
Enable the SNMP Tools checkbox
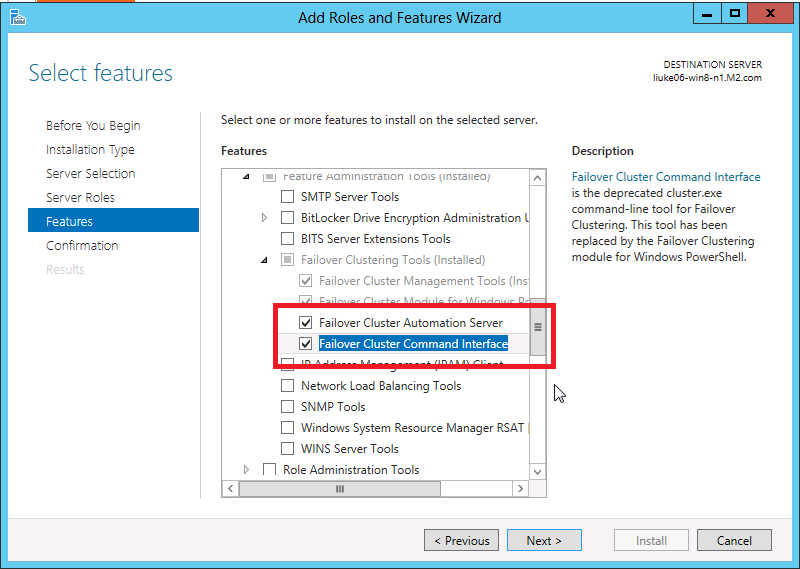(x=288, y=407)
